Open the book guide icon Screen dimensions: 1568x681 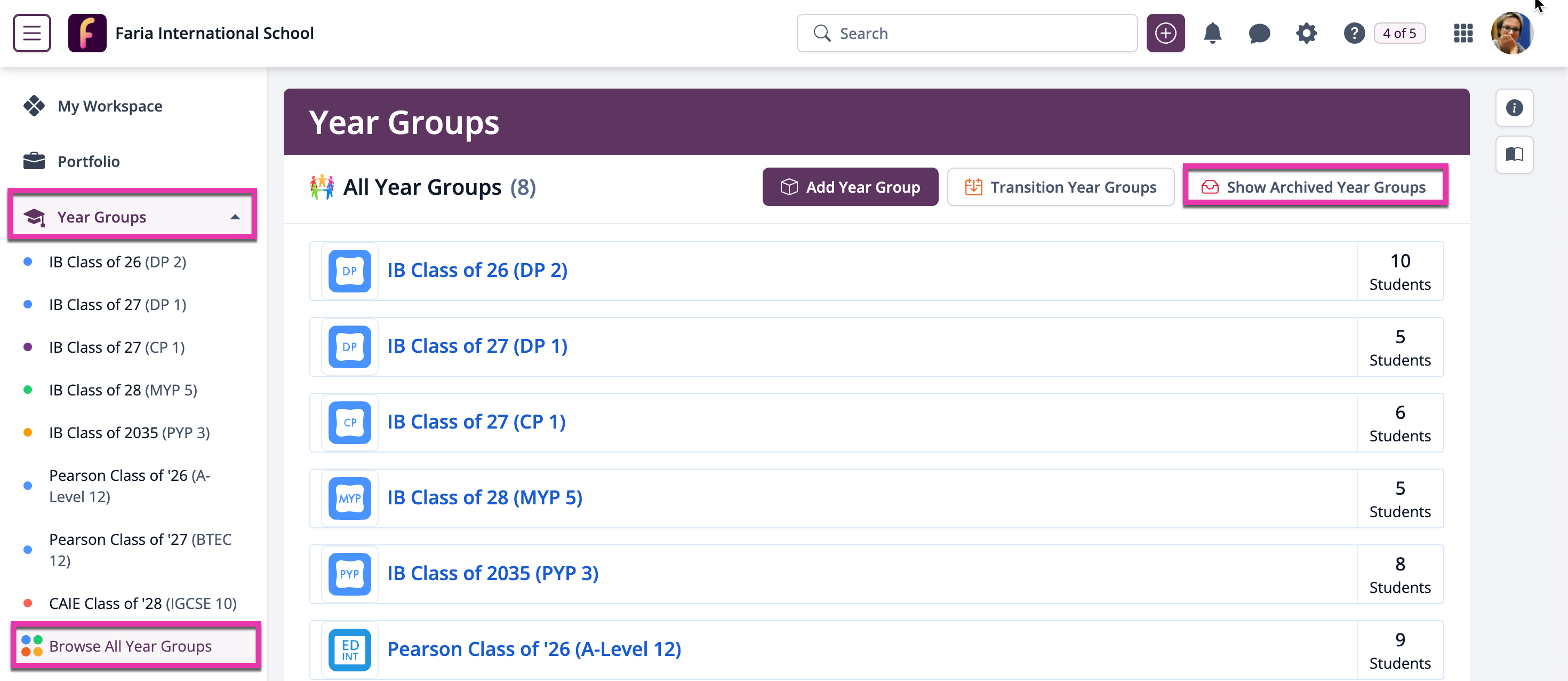pos(1514,154)
